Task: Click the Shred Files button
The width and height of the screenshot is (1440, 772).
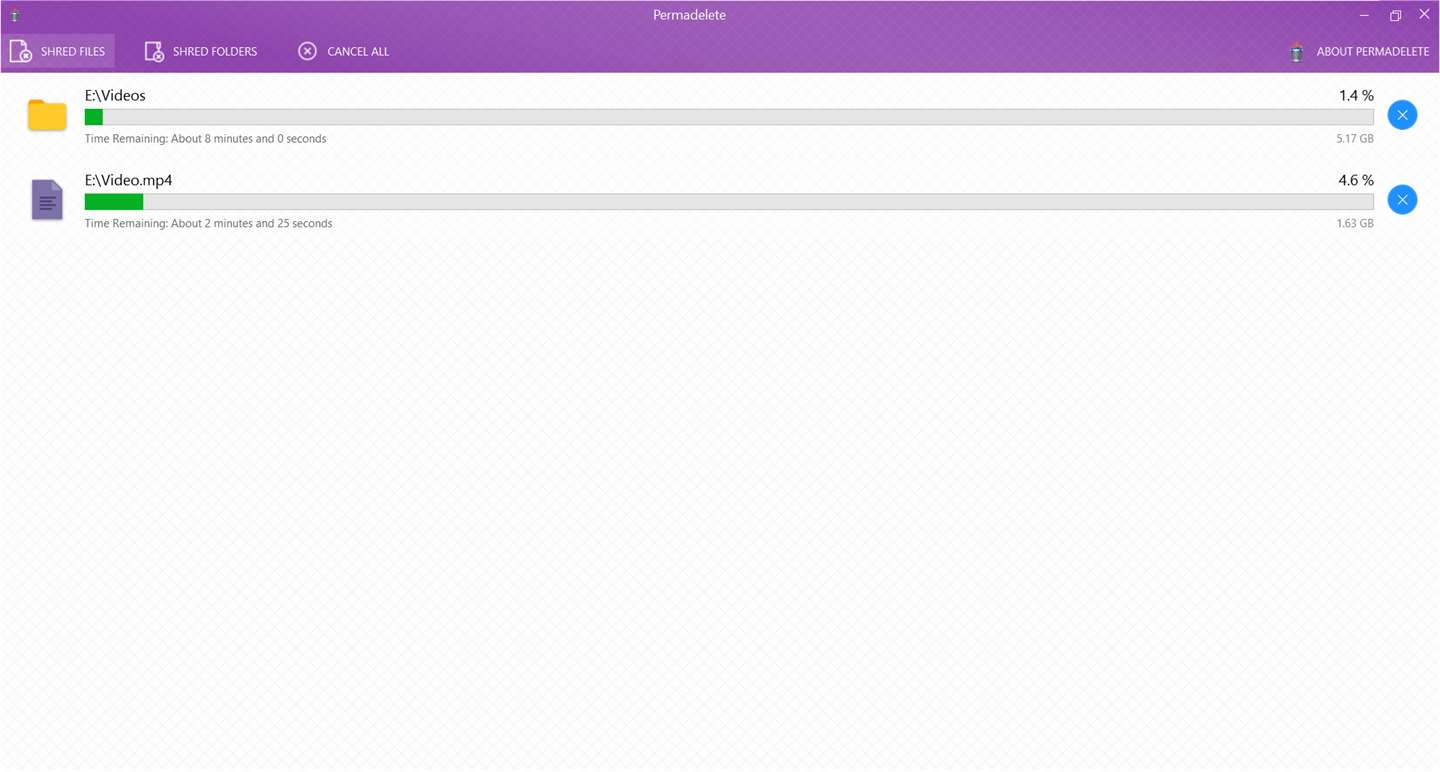Action: (x=58, y=51)
